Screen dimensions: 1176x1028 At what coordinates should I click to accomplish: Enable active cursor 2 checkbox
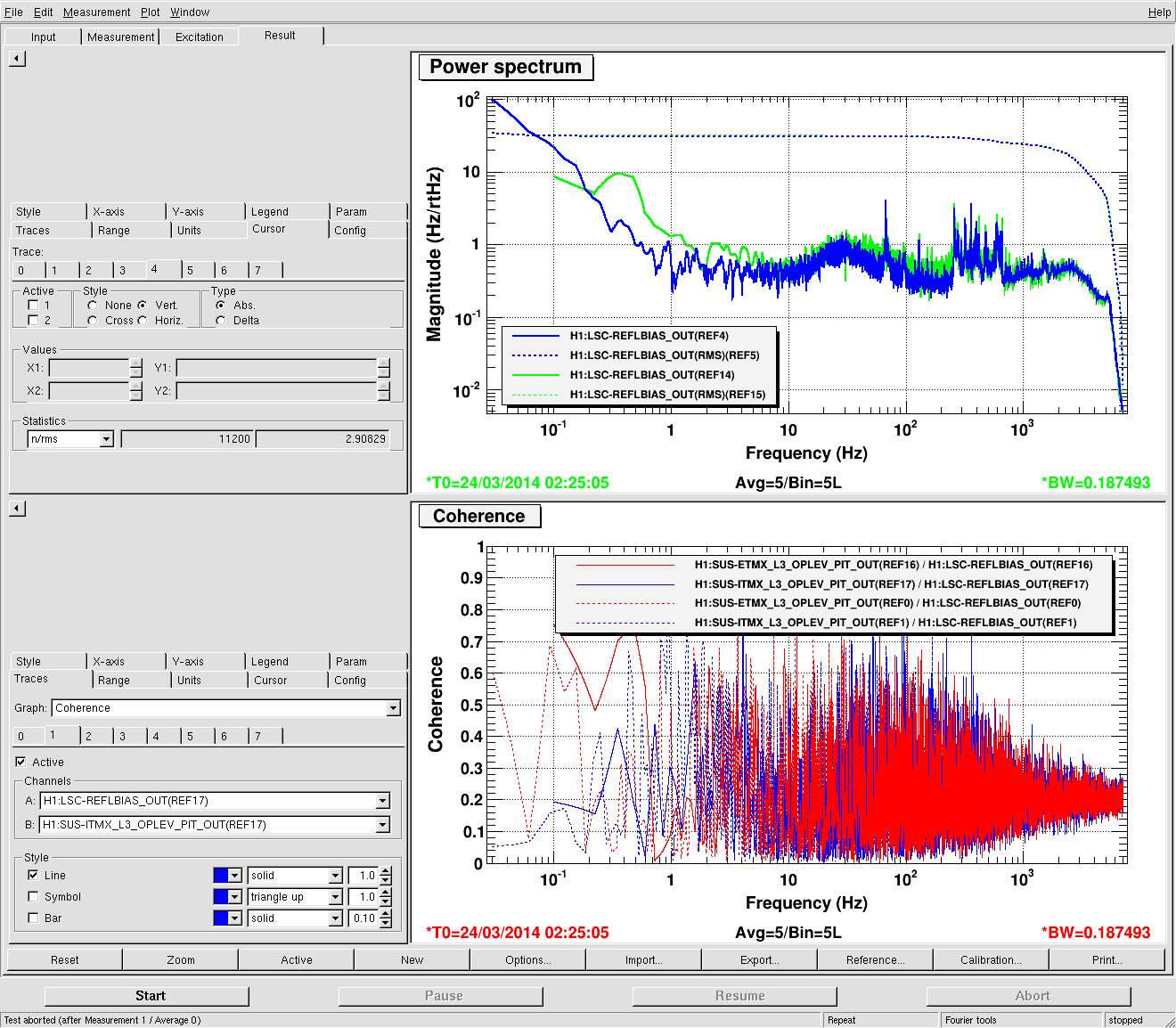click(33, 321)
